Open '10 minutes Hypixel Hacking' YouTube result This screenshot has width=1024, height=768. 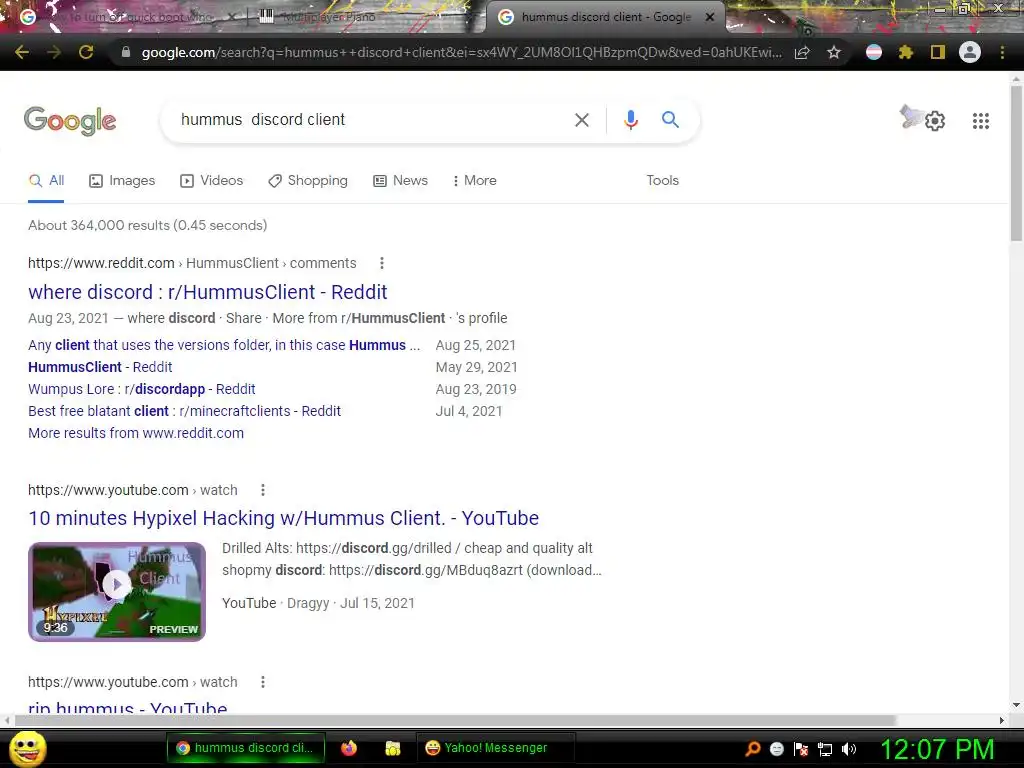point(283,519)
